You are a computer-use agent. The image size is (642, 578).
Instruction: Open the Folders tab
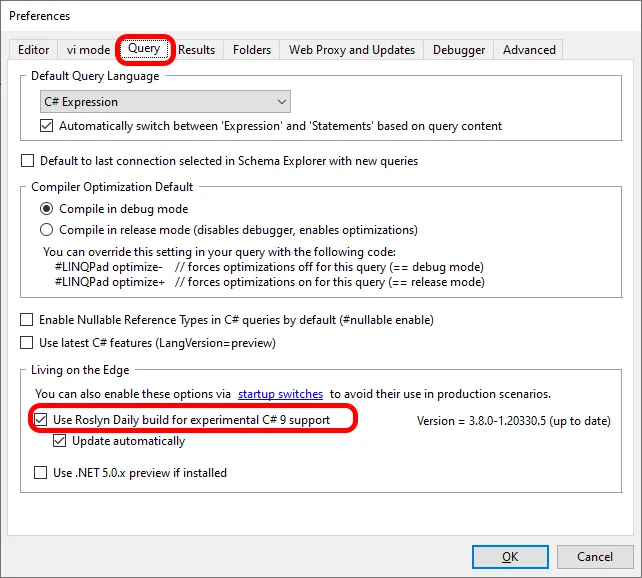252,49
